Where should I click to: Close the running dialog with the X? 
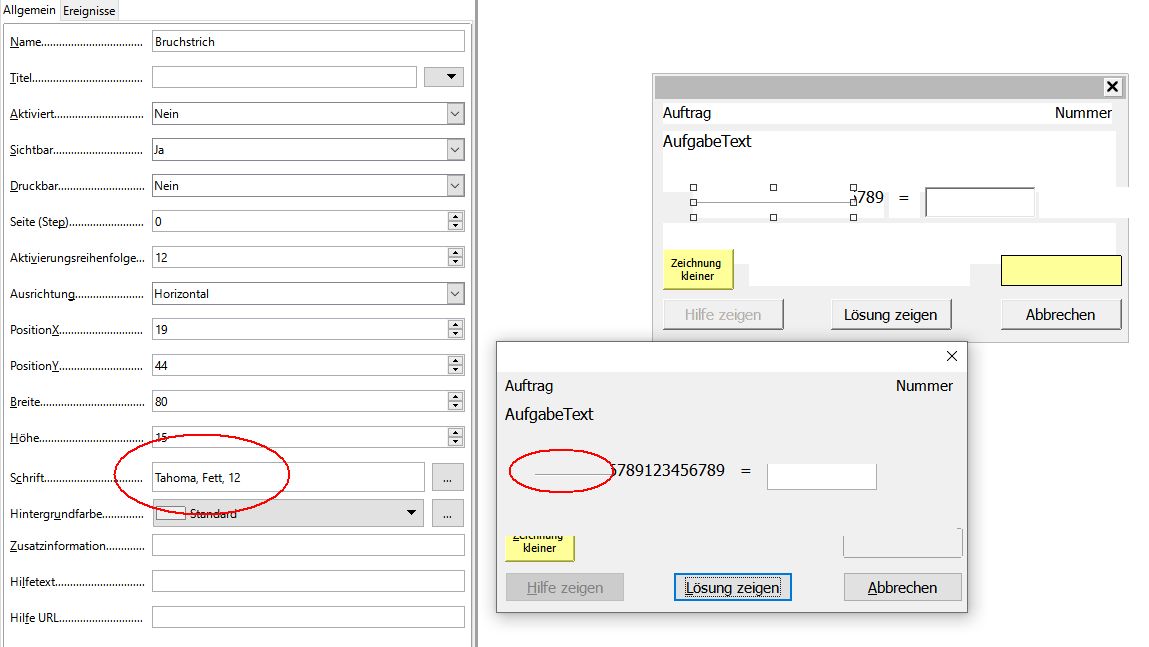(x=951, y=356)
